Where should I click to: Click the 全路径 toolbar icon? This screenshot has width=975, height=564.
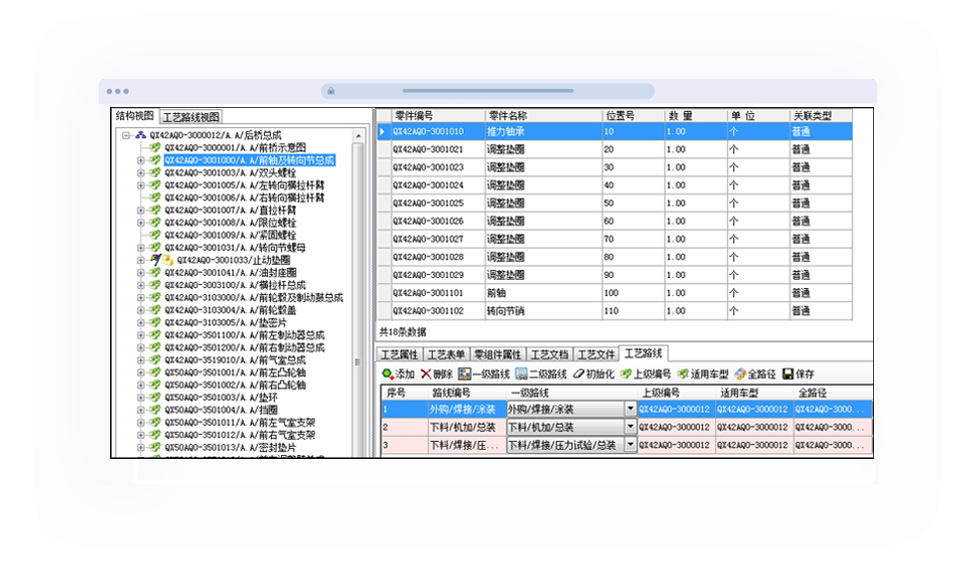[740, 374]
